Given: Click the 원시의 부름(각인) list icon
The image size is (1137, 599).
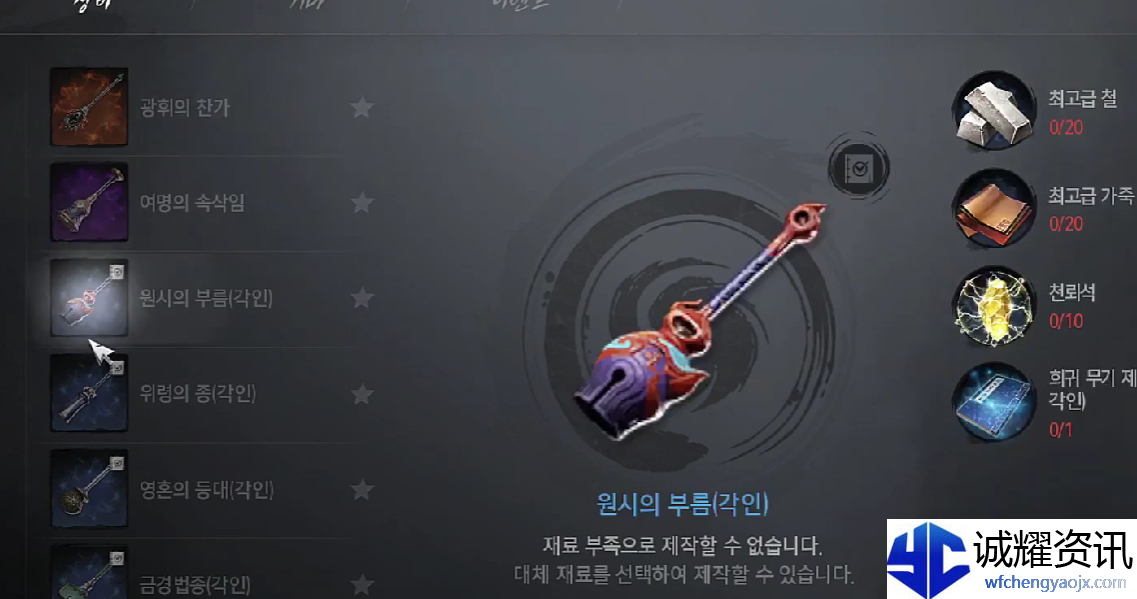Looking at the screenshot, I should click(88, 297).
